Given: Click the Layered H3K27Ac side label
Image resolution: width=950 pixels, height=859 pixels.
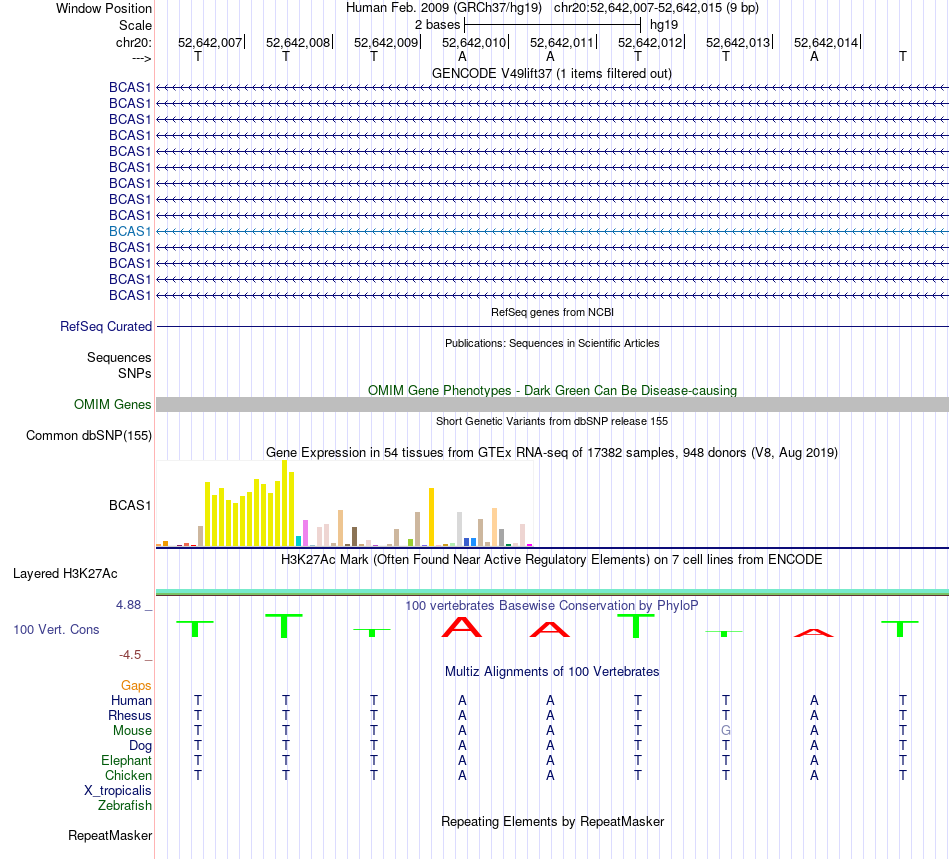Looking at the screenshot, I should coord(65,574).
